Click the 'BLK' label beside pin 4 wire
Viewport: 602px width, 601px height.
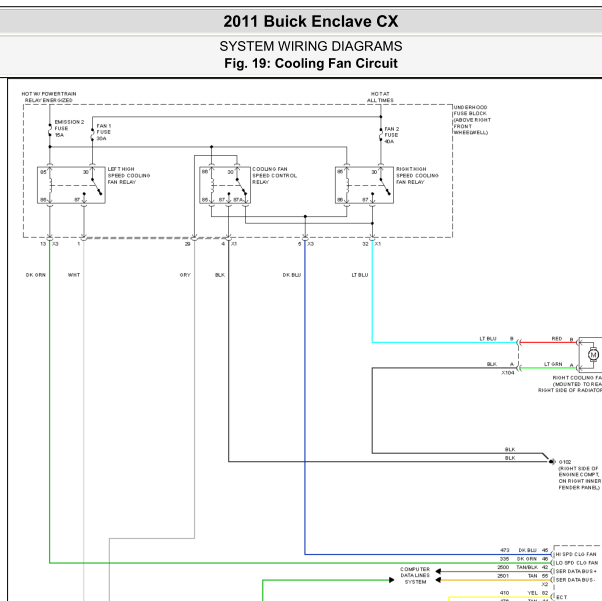click(220, 275)
